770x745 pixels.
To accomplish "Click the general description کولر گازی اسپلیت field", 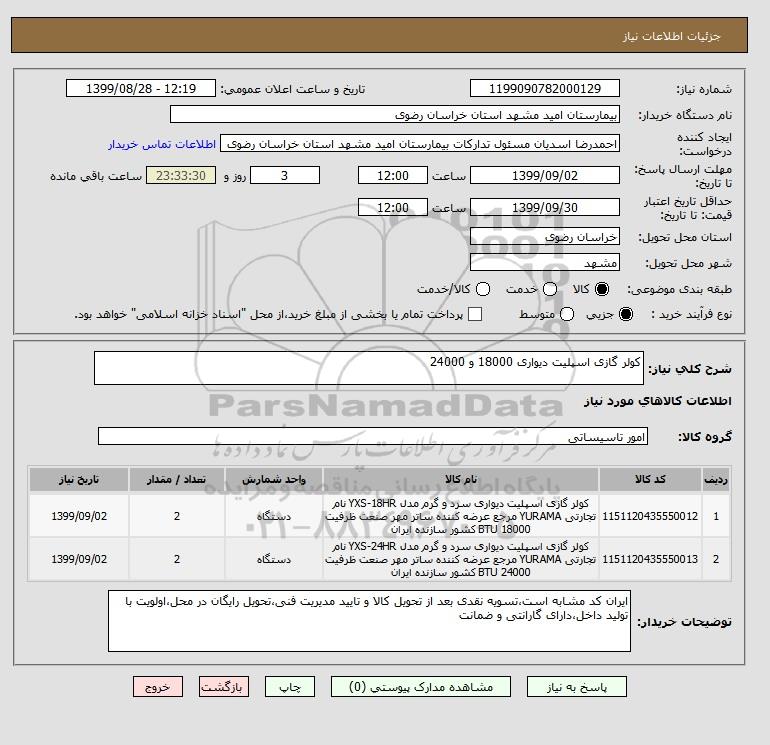I will [x=369, y=368].
